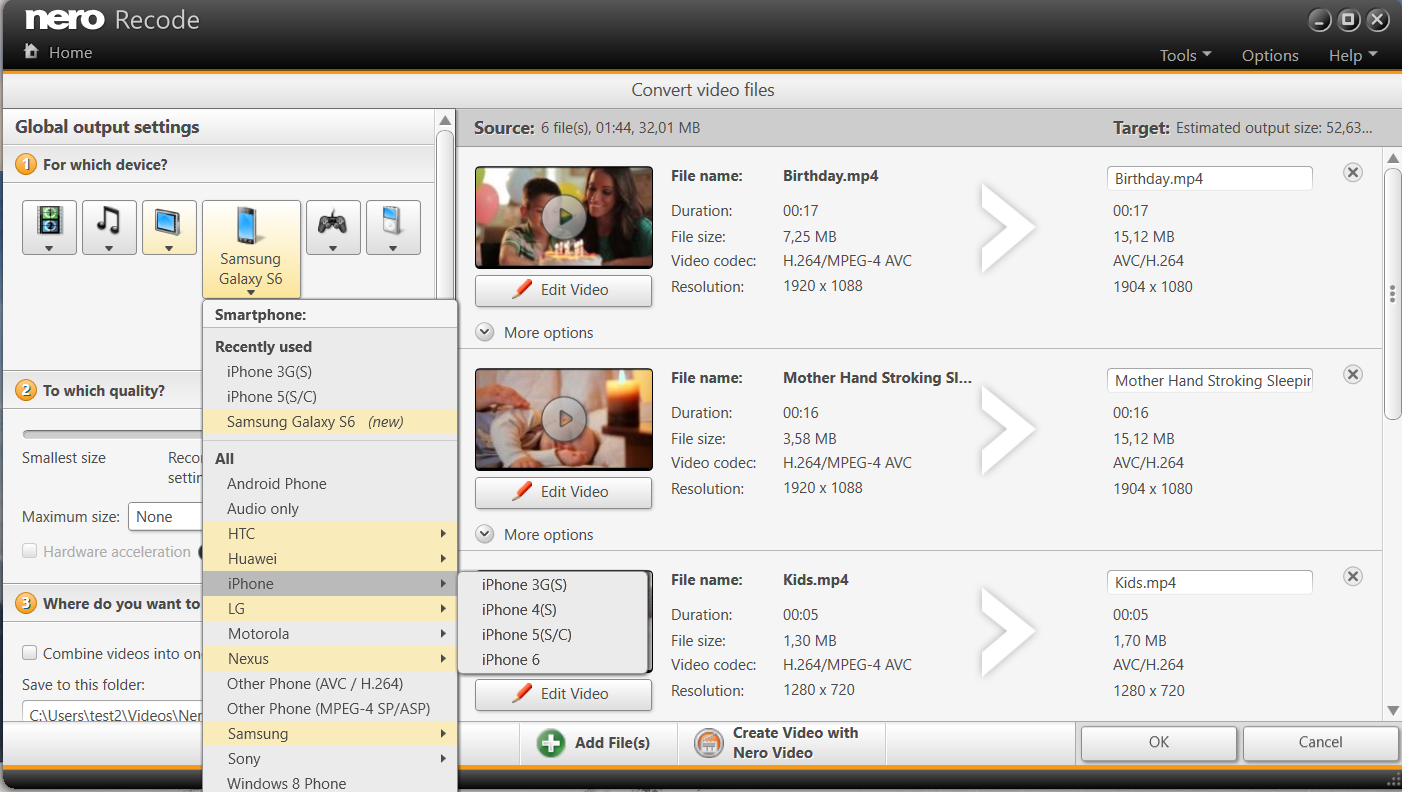Screen dimensions: 1402x792
Task: Enable the Hardware acceleration checkbox
Action: click(30, 551)
